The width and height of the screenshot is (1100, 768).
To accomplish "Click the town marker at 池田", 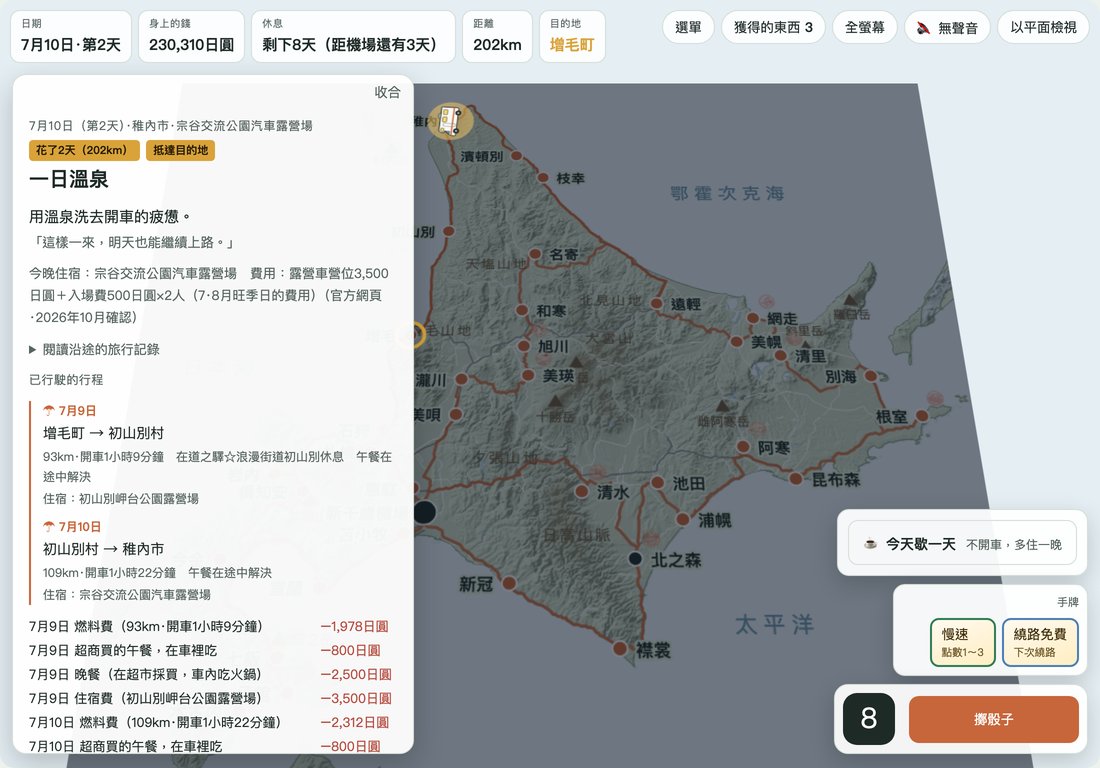I will pos(657,483).
